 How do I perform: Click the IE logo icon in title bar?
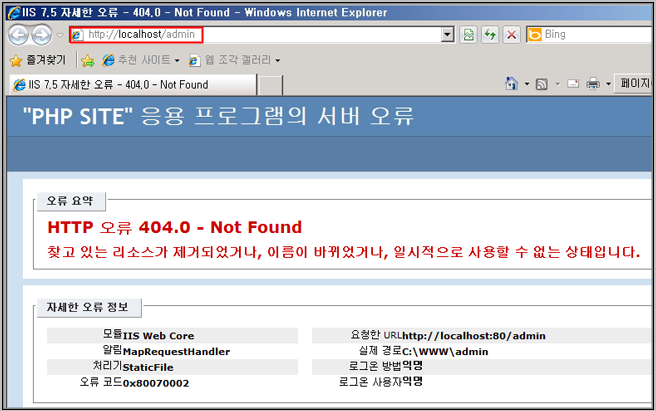pyautogui.click(x=13, y=13)
